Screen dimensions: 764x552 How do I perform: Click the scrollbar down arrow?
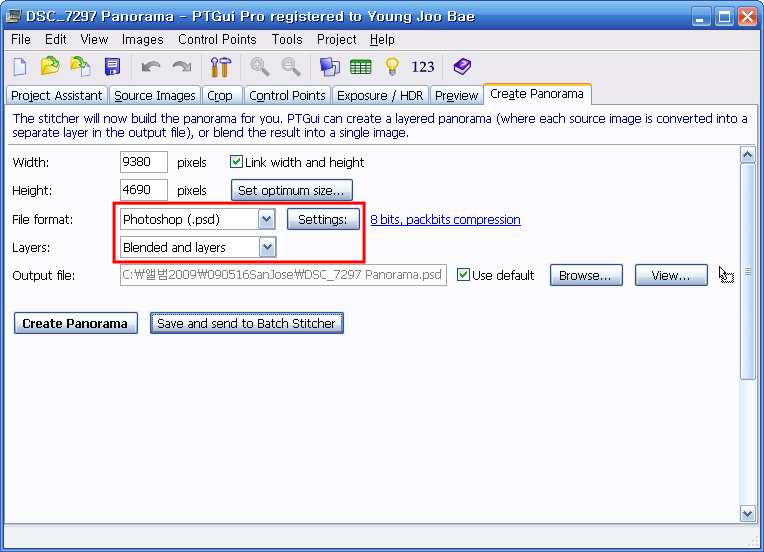(747, 513)
